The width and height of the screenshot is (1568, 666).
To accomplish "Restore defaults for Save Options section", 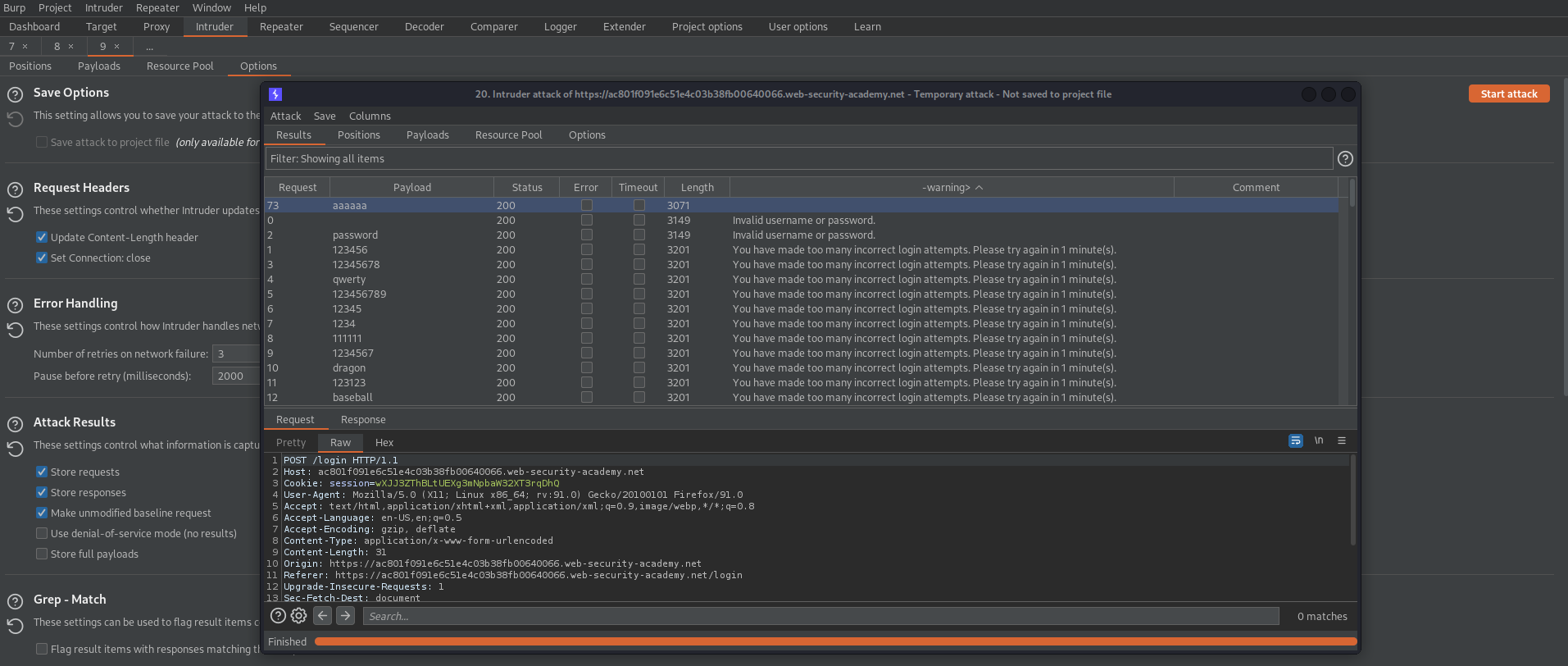I will [x=15, y=120].
